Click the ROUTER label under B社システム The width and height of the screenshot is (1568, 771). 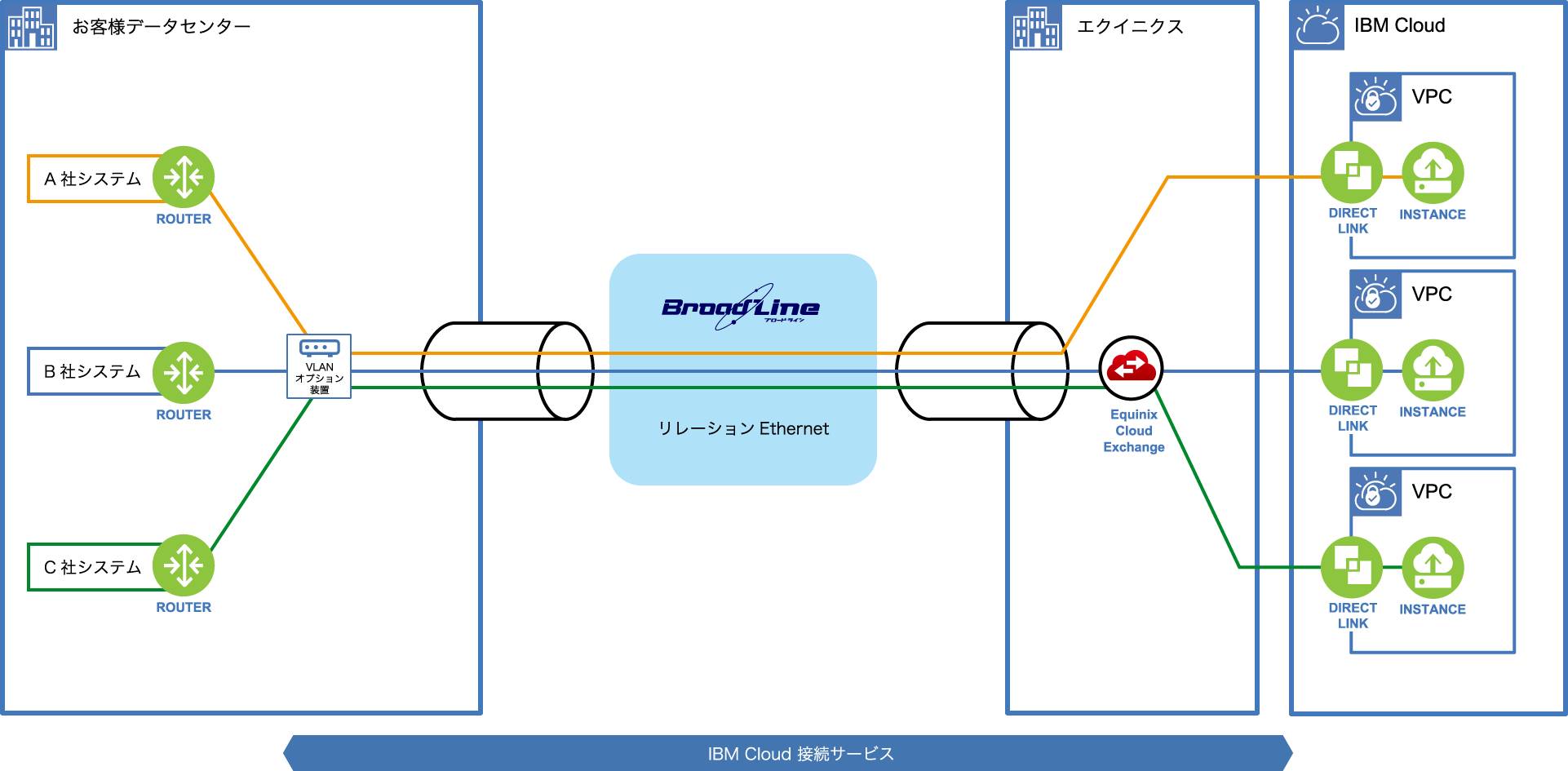pos(184,414)
